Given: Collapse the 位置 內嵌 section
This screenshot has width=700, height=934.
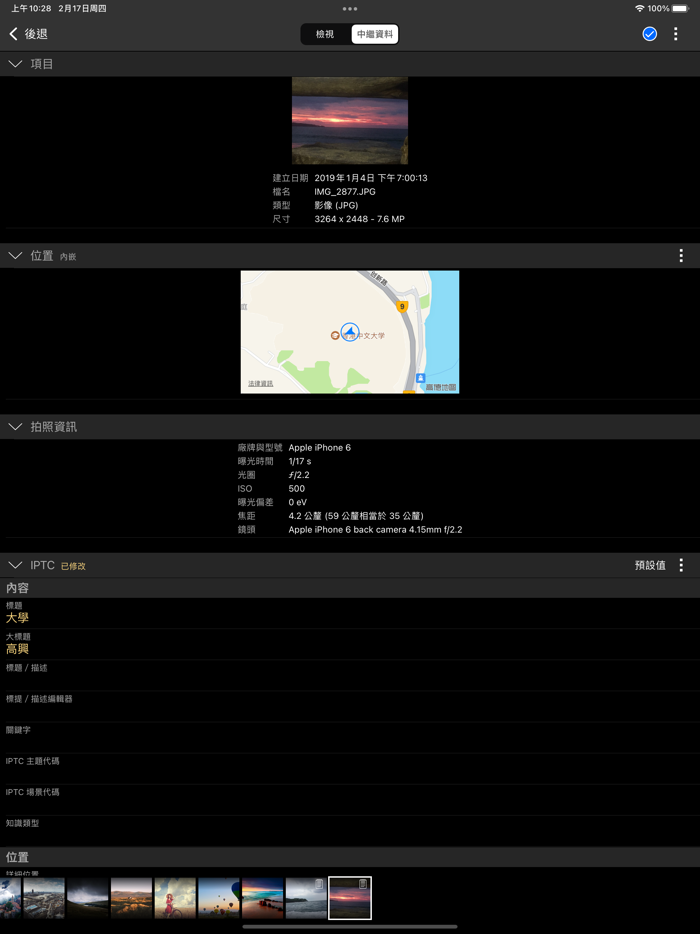Looking at the screenshot, I should [15, 256].
